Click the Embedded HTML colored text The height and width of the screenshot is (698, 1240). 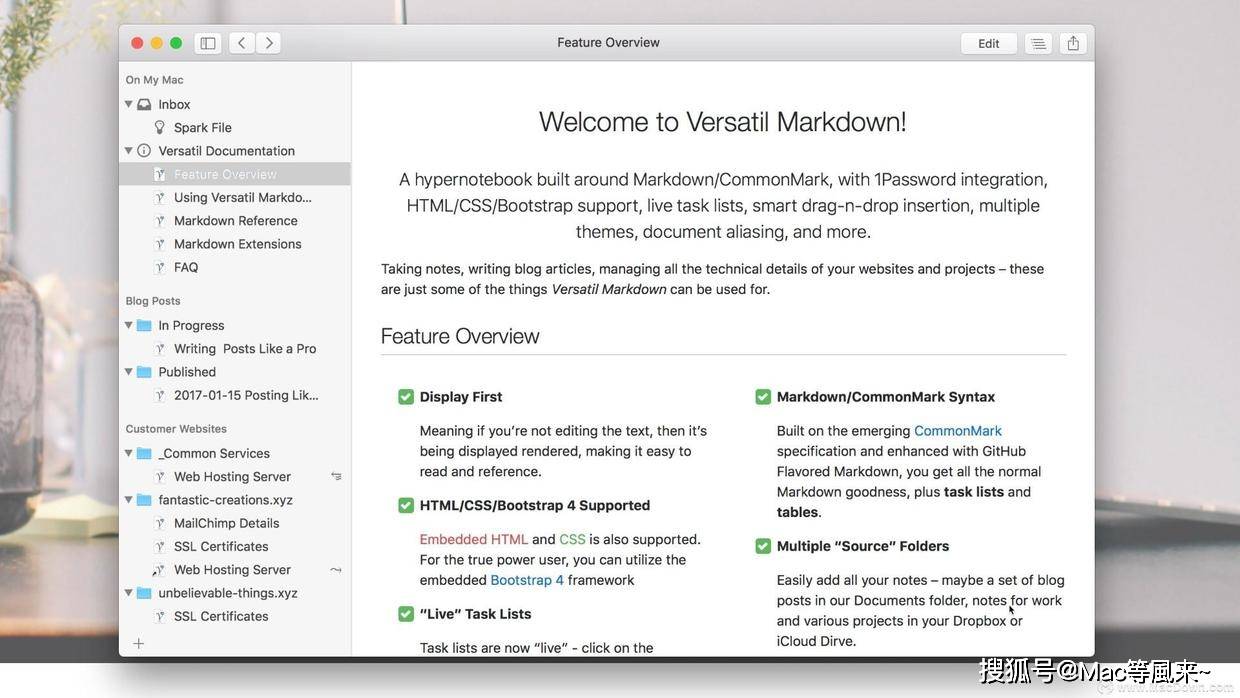474,539
